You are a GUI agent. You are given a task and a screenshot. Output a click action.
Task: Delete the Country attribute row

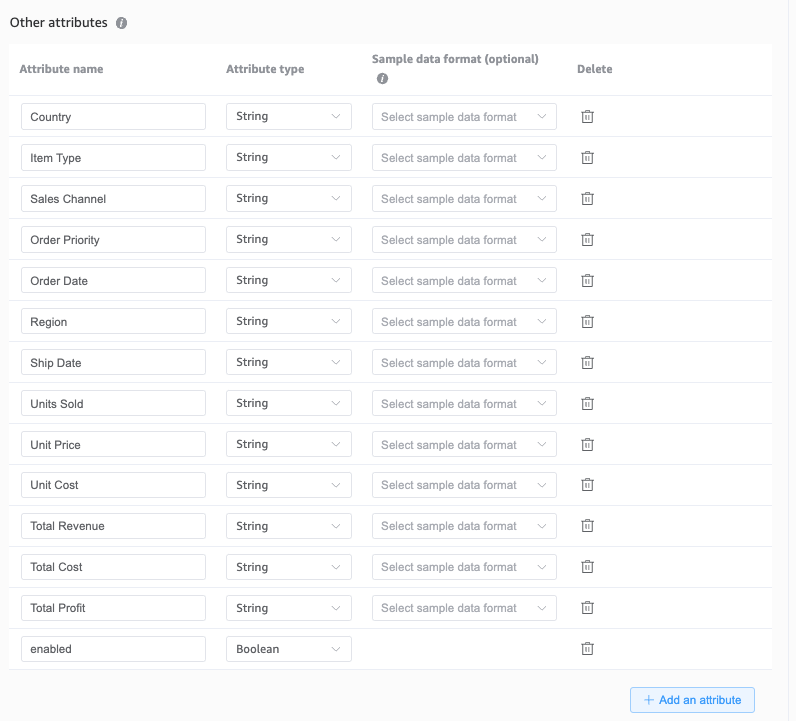point(588,117)
